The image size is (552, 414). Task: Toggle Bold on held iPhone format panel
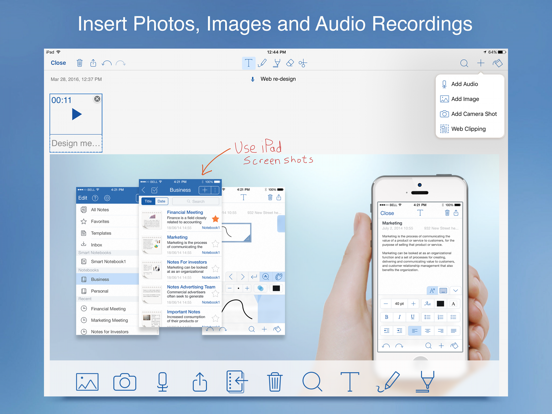pyautogui.click(x=387, y=317)
